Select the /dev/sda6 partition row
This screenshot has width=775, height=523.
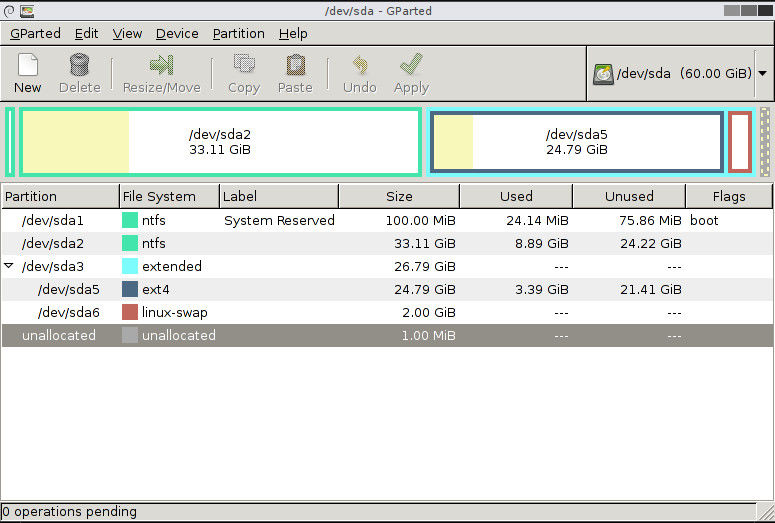click(x=387, y=312)
